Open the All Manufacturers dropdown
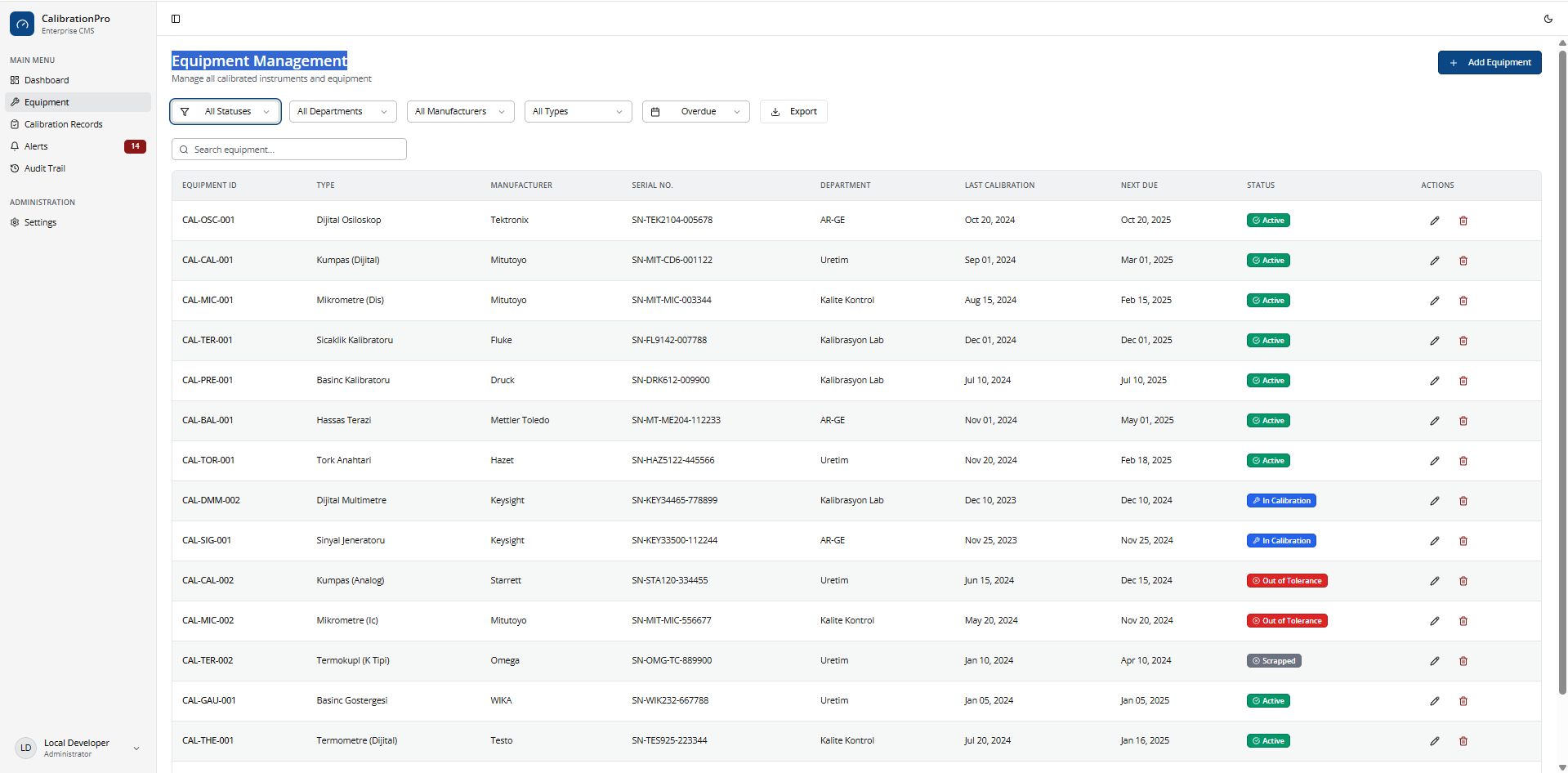Image resolution: width=1568 pixels, height=773 pixels. (x=460, y=111)
